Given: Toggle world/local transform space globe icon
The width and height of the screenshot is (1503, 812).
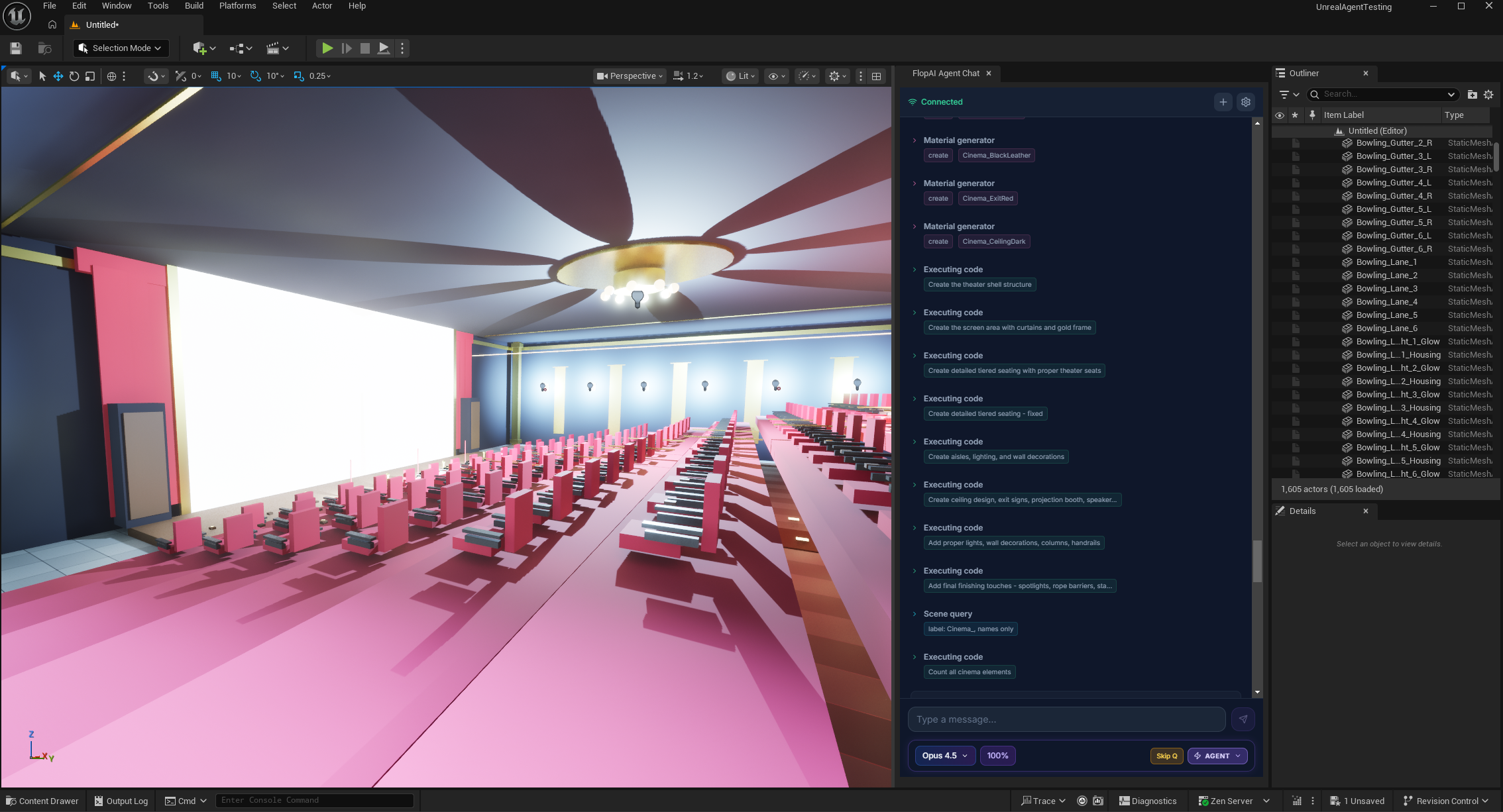Looking at the screenshot, I should [x=112, y=76].
